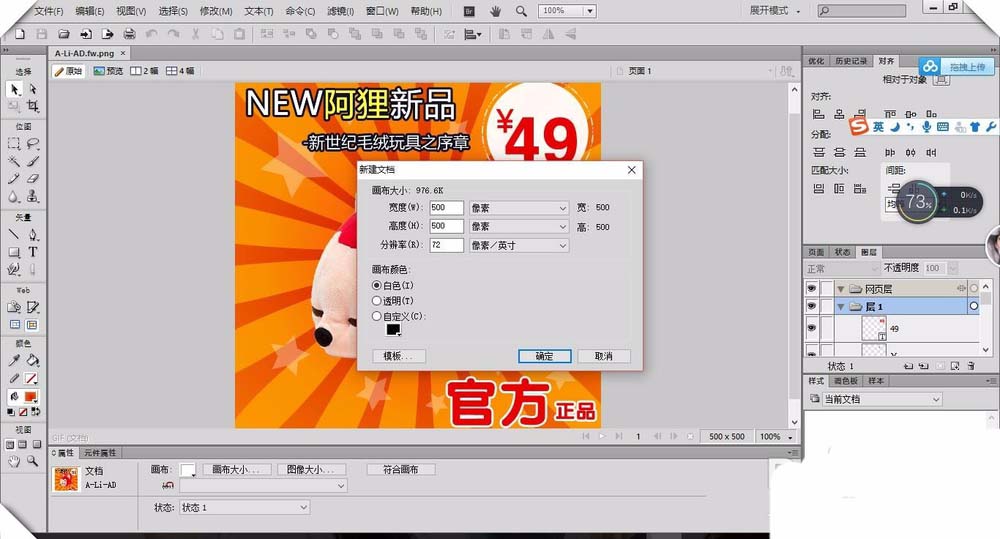Switch to the 预览 preview tab
Screen dimensions: 1000x539
[x=108, y=71]
